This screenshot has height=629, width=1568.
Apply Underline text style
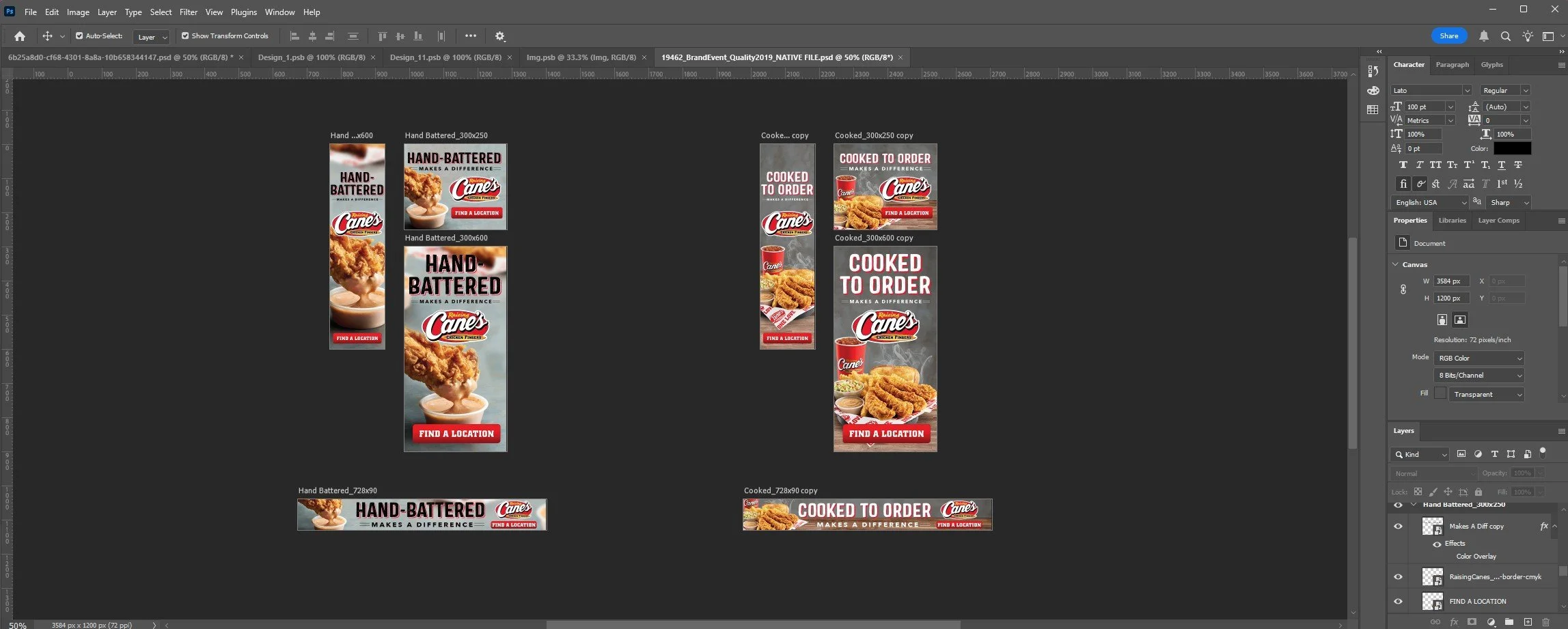(1501, 165)
